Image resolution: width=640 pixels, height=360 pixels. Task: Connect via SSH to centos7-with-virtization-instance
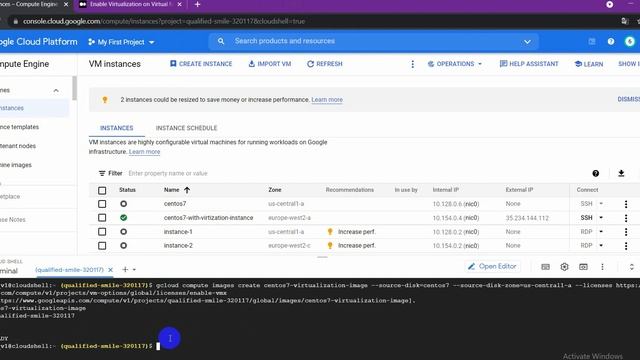586,218
